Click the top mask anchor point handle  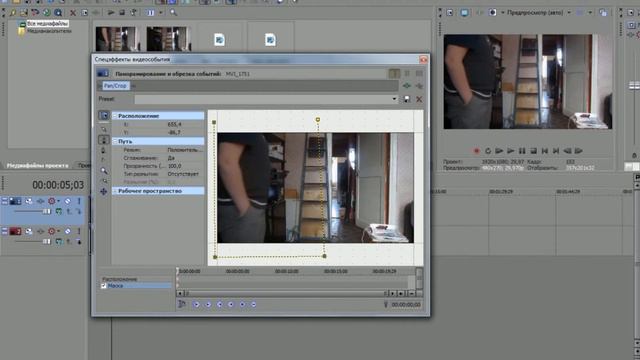click(x=318, y=120)
